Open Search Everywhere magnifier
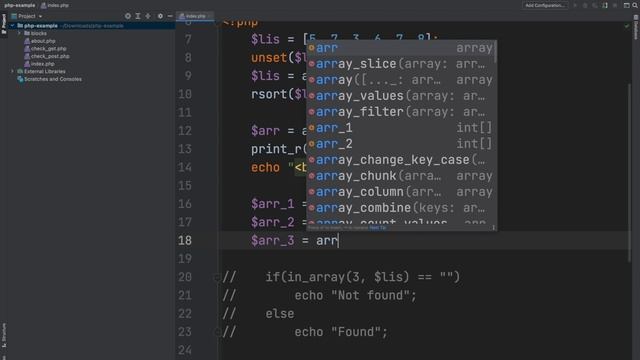Screen dimensions: 640x360 coord(635,5)
